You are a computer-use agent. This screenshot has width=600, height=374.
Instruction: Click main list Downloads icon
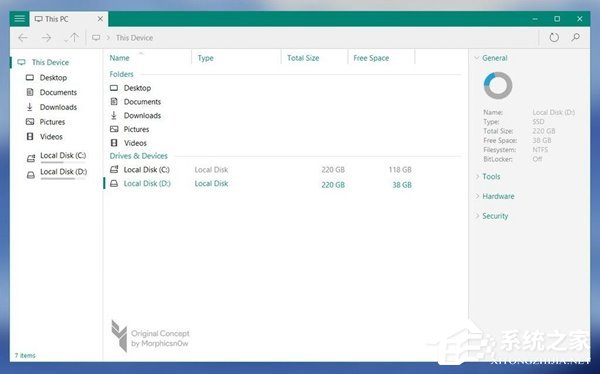[x=114, y=115]
